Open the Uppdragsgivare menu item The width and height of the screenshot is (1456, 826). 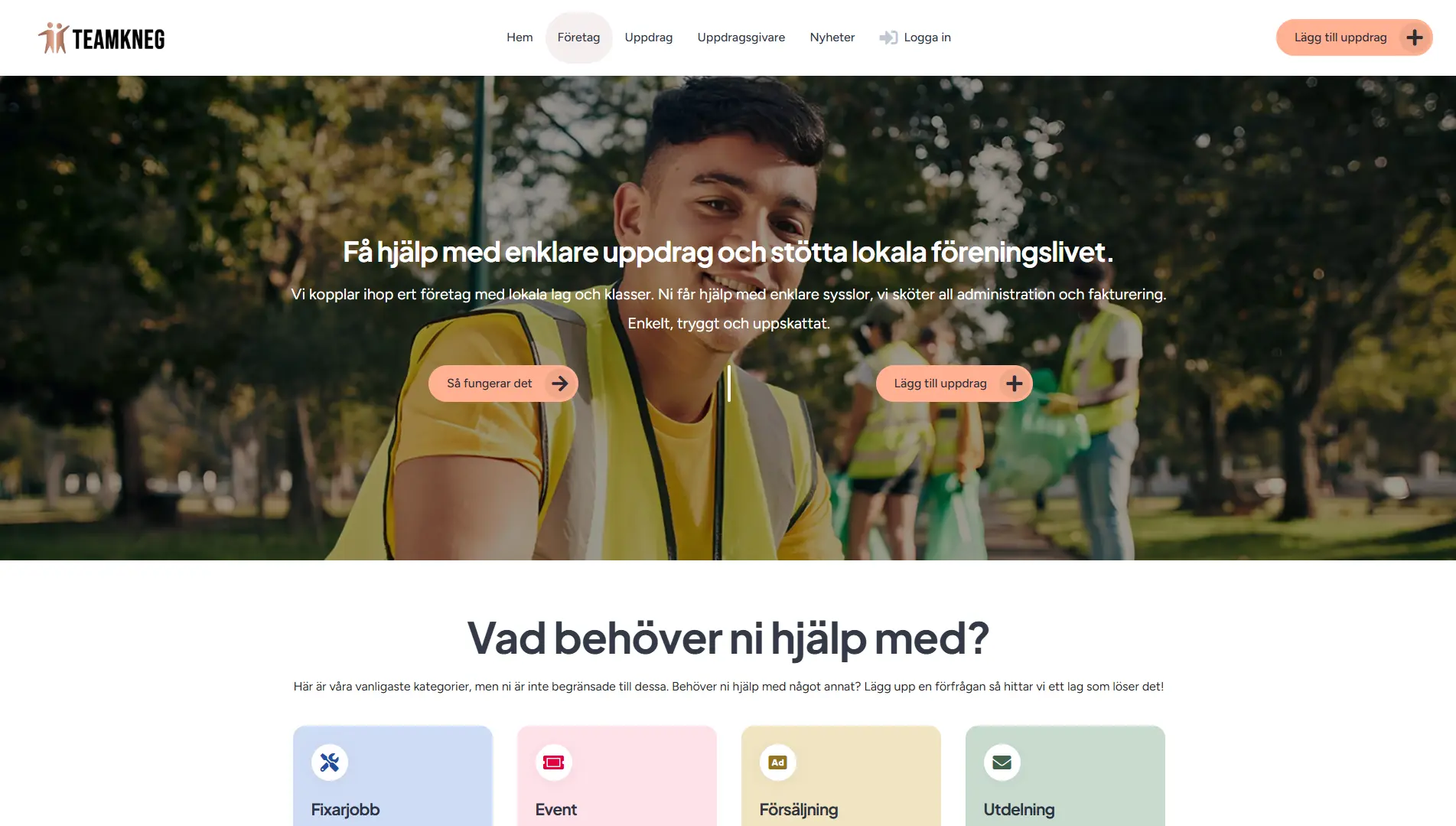[x=741, y=38]
